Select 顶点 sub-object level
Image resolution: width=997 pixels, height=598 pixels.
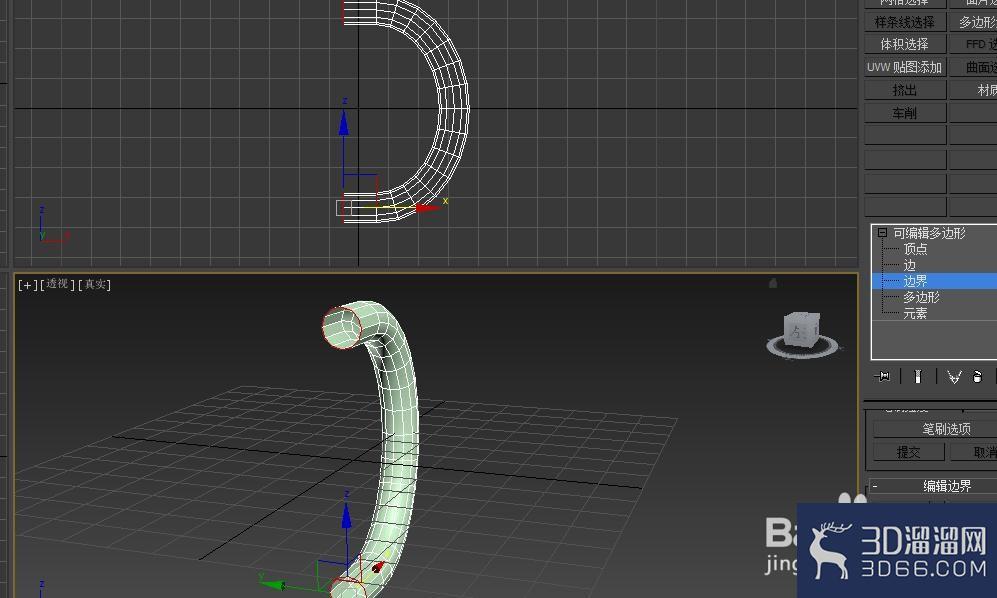click(x=915, y=249)
